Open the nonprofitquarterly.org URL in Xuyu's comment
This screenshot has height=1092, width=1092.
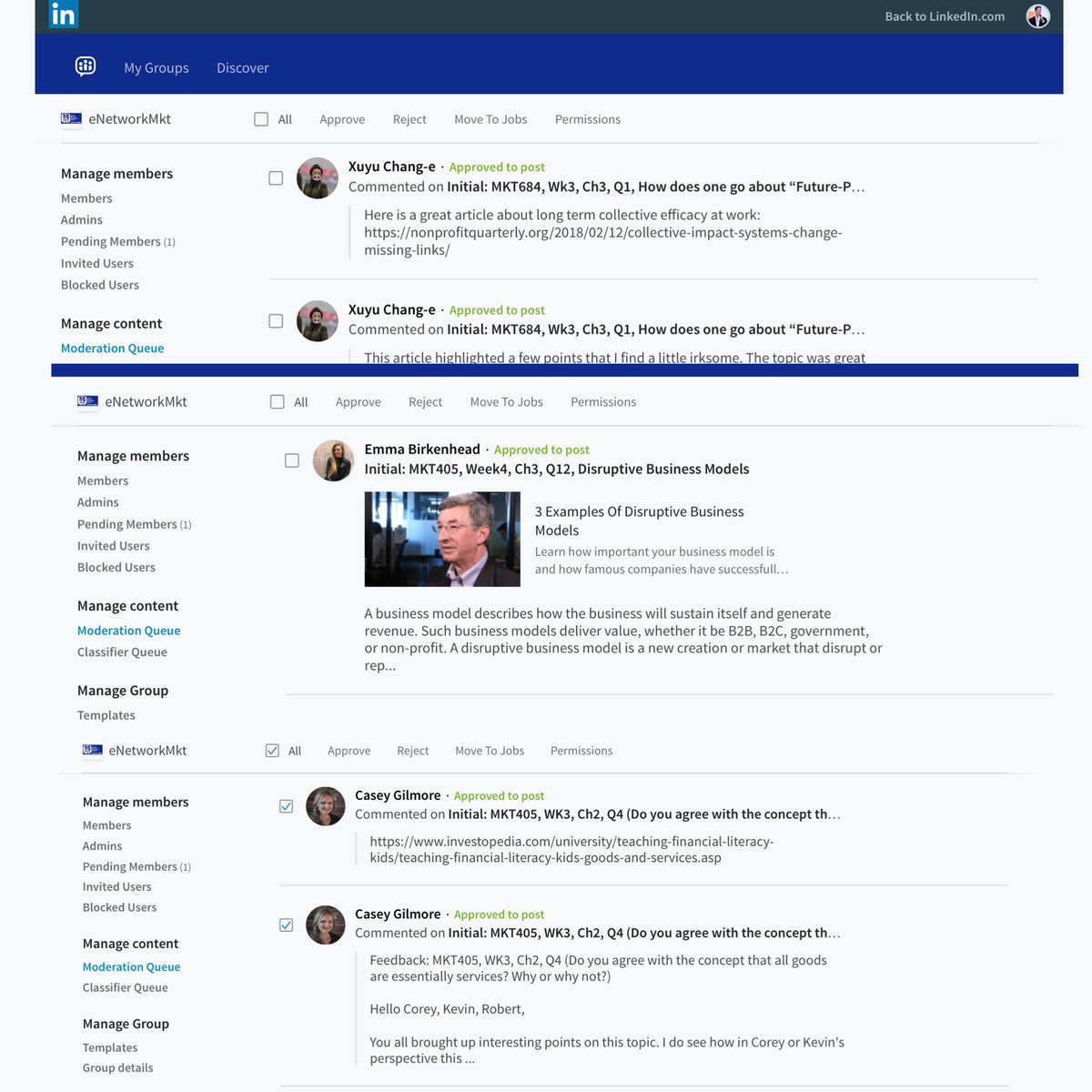coord(603,241)
